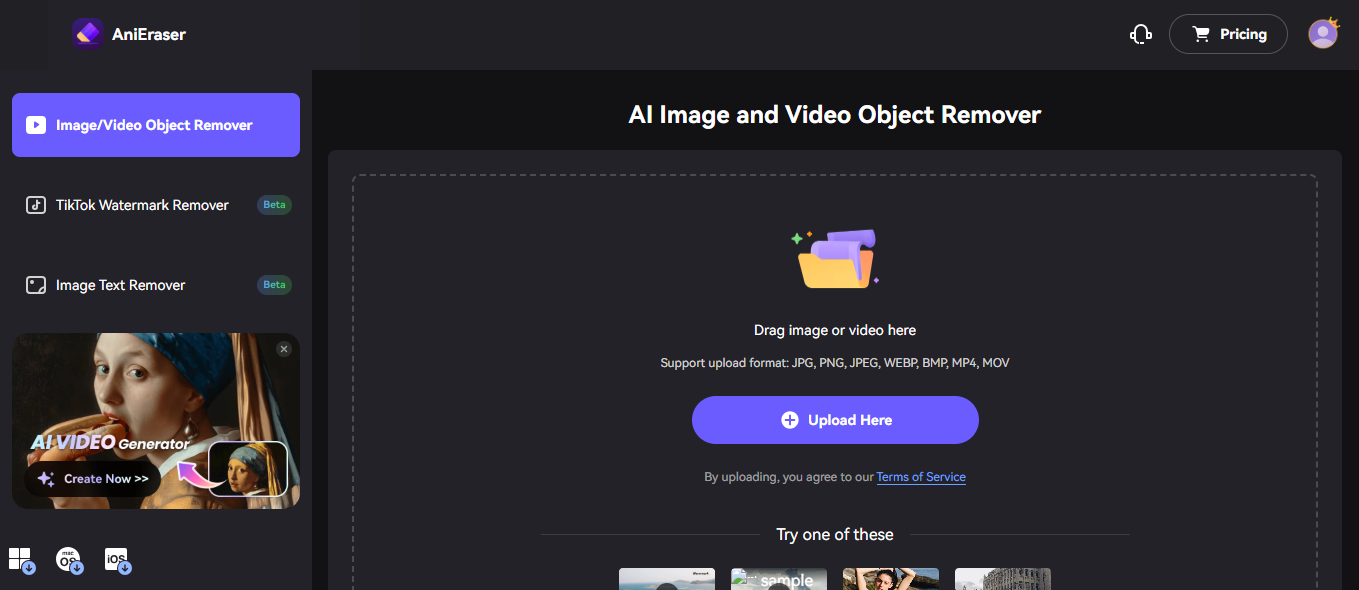
Task: Choose the building sample thumbnail
Action: click(x=1002, y=580)
